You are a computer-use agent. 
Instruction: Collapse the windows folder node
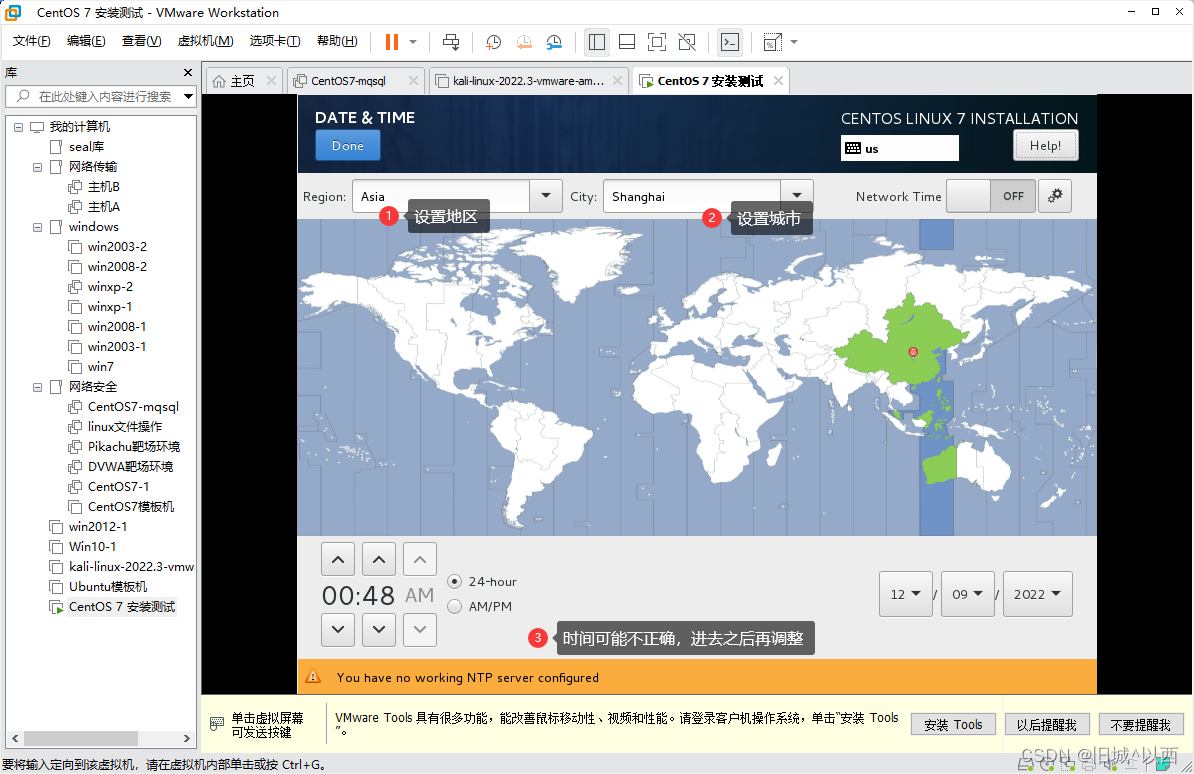(x=37, y=227)
